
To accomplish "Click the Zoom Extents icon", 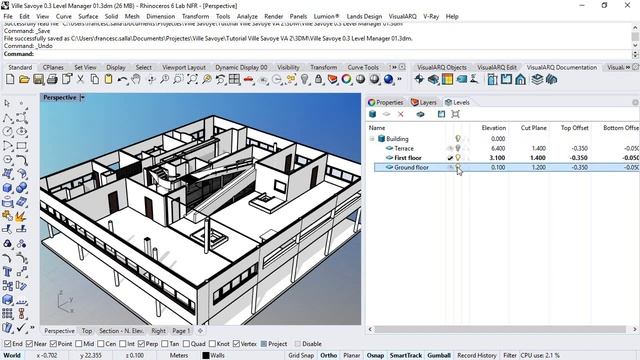I will click(x=192, y=79).
